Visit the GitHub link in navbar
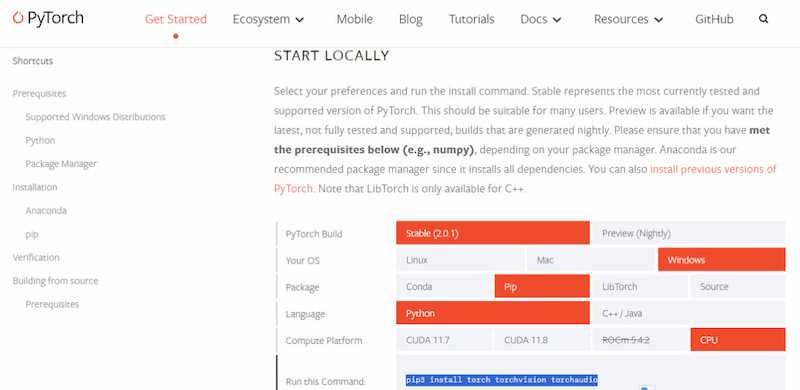 (x=714, y=19)
